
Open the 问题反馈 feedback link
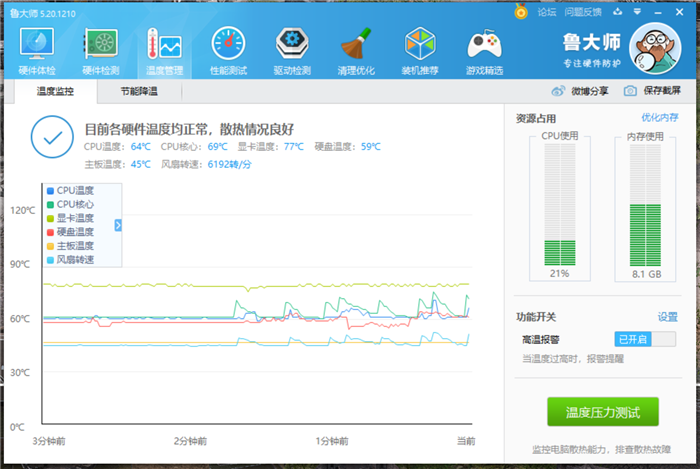[583, 12]
